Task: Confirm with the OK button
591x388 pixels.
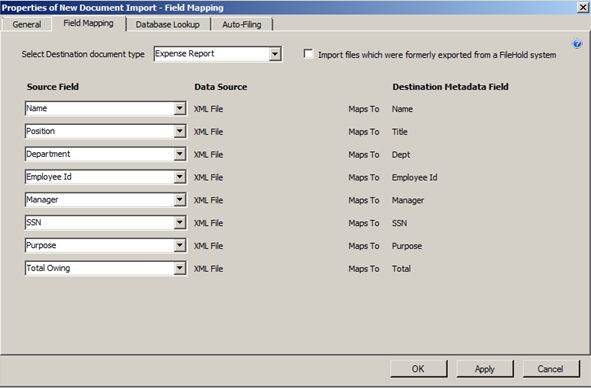Action: click(x=418, y=369)
